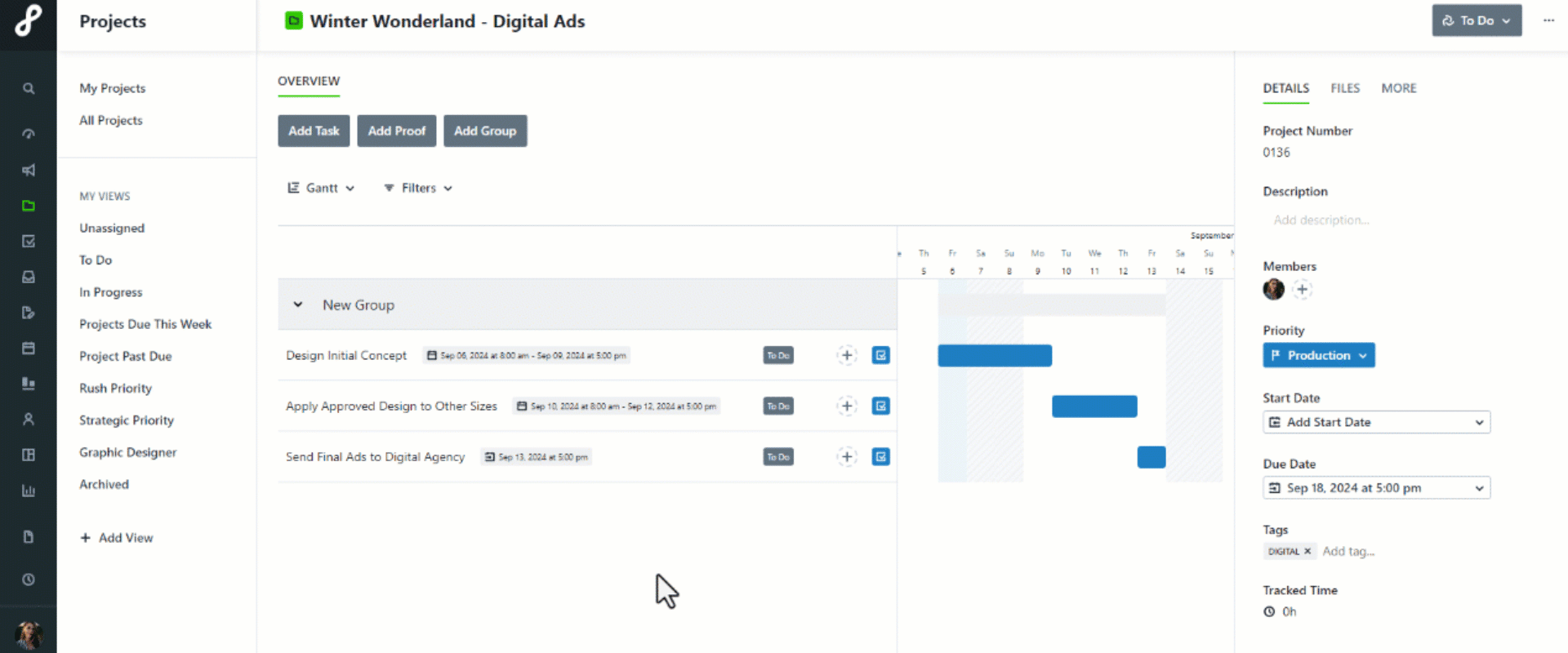Go to All Projects
This screenshot has height=653, width=1568.
pos(111,120)
